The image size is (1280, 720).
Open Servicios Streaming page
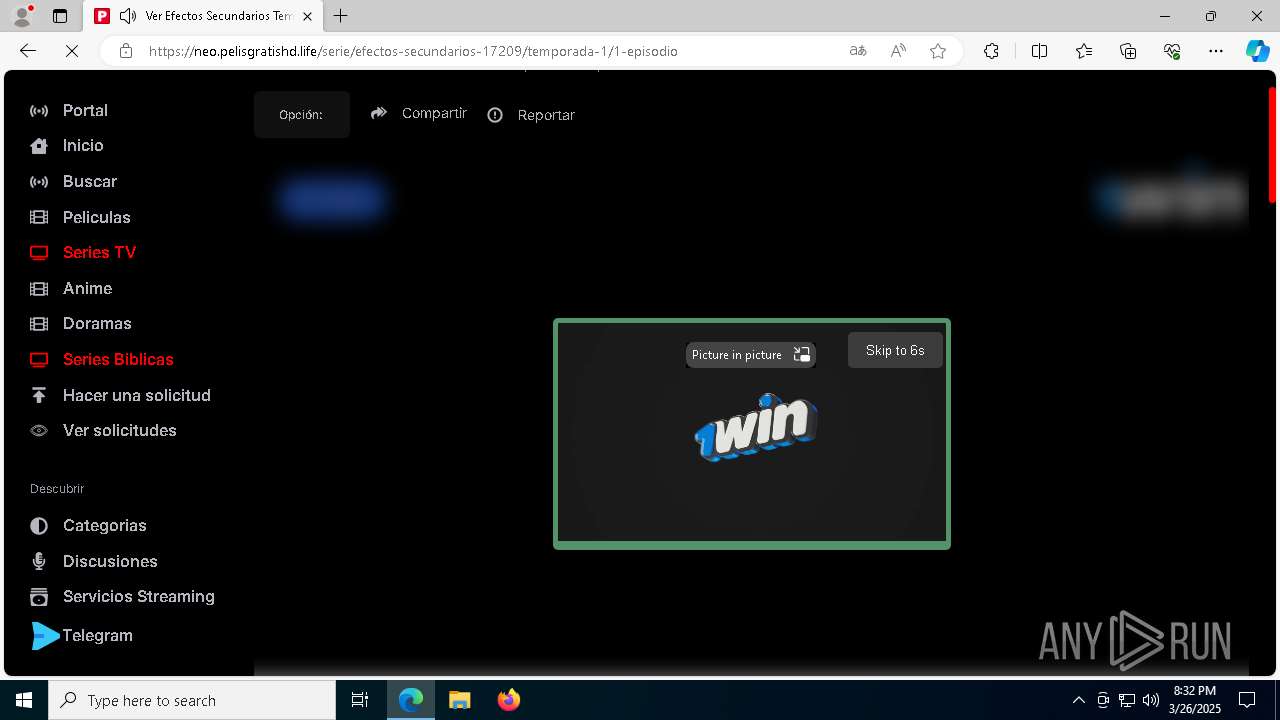coord(139,596)
